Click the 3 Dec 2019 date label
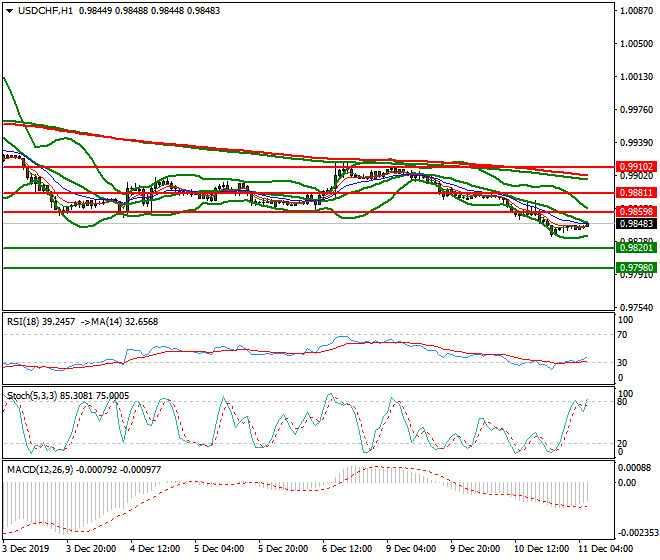This screenshot has width=660, height=560. tap(26, 549)
